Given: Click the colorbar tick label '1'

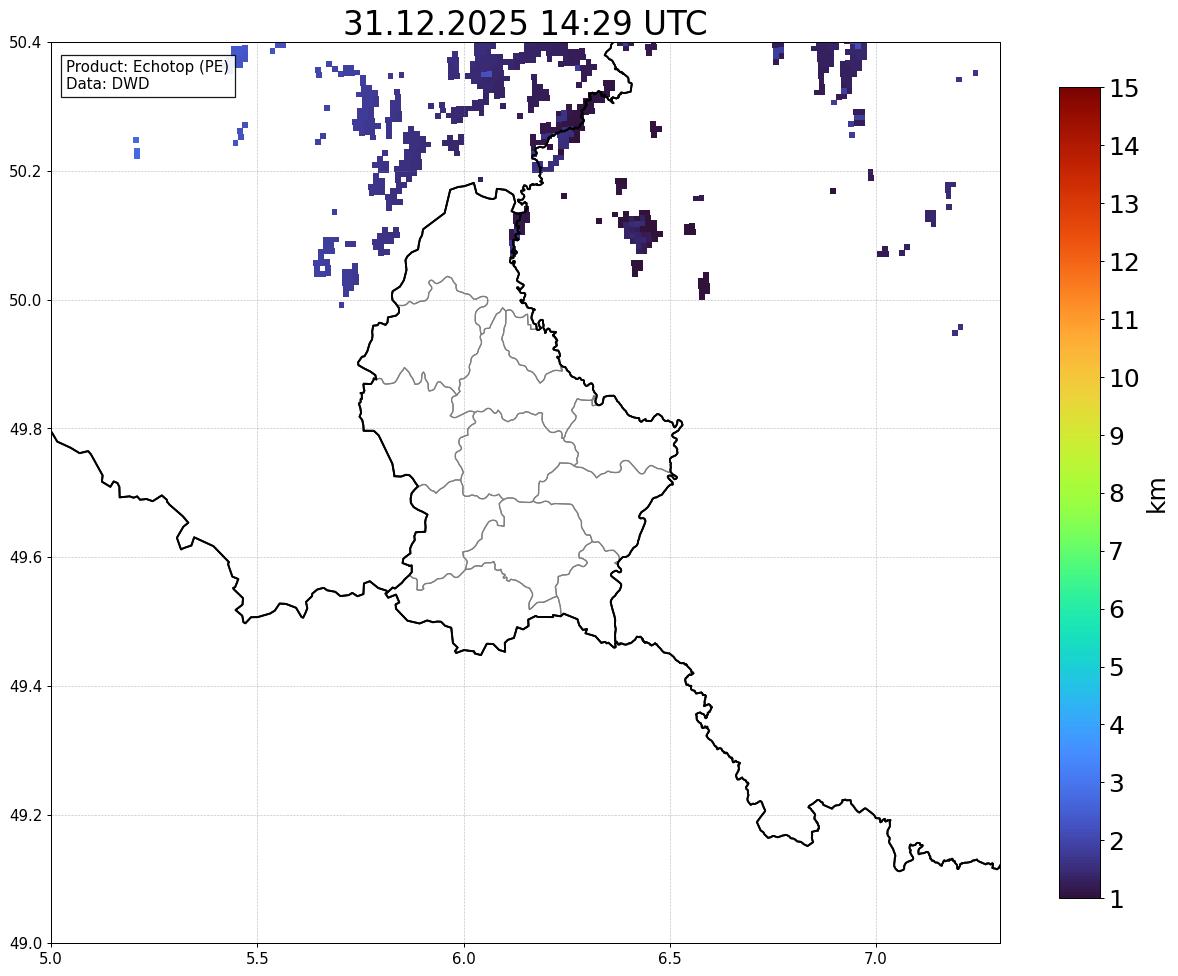Looking at the screenshot, I should click(1117, 899).
